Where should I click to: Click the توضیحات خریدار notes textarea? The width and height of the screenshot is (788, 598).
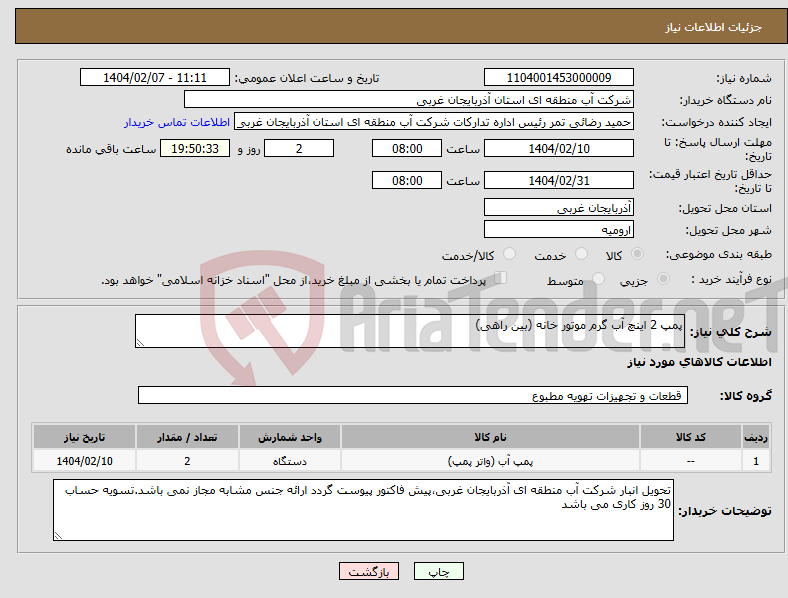pyautogui.click(x=363, y=510)
